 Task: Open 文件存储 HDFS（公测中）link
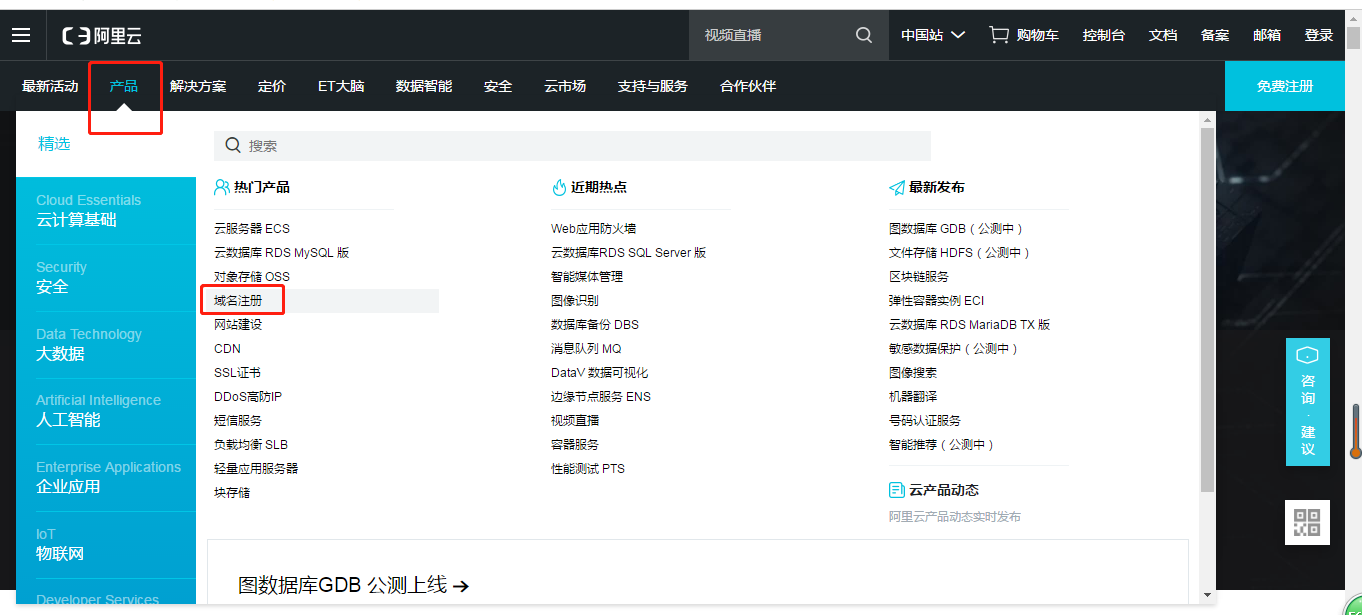pyautogui.click(x=960, y=252)
